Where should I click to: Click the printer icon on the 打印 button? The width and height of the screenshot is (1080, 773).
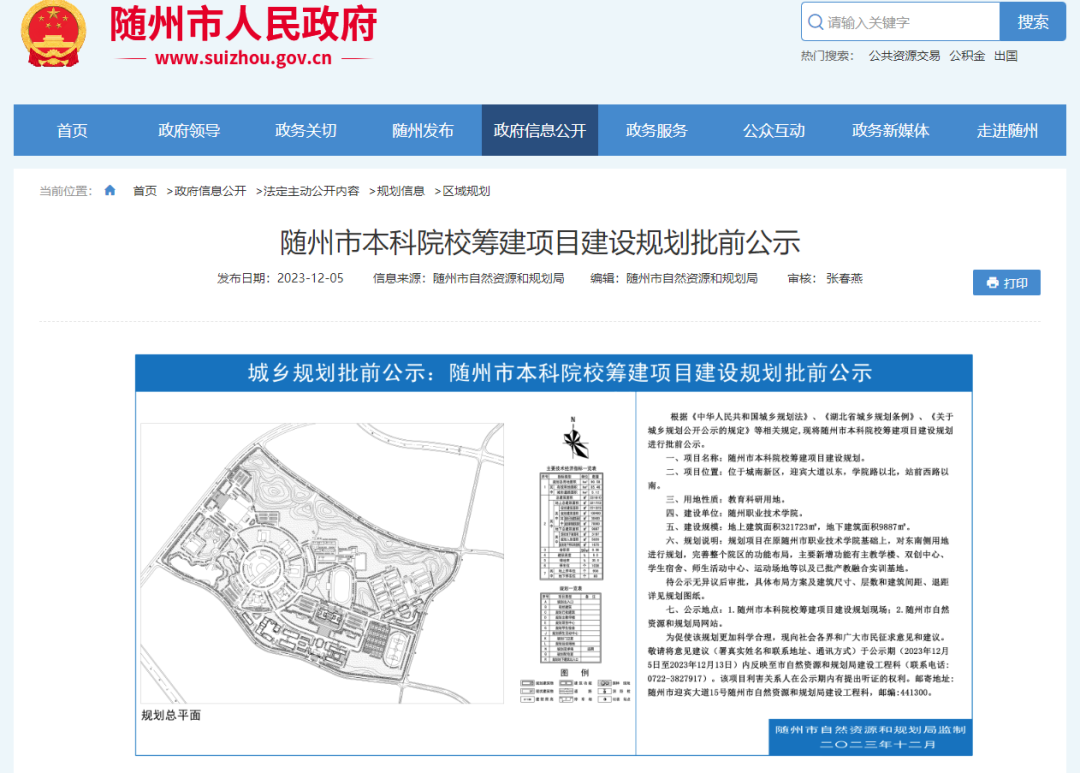click(990, 282)
